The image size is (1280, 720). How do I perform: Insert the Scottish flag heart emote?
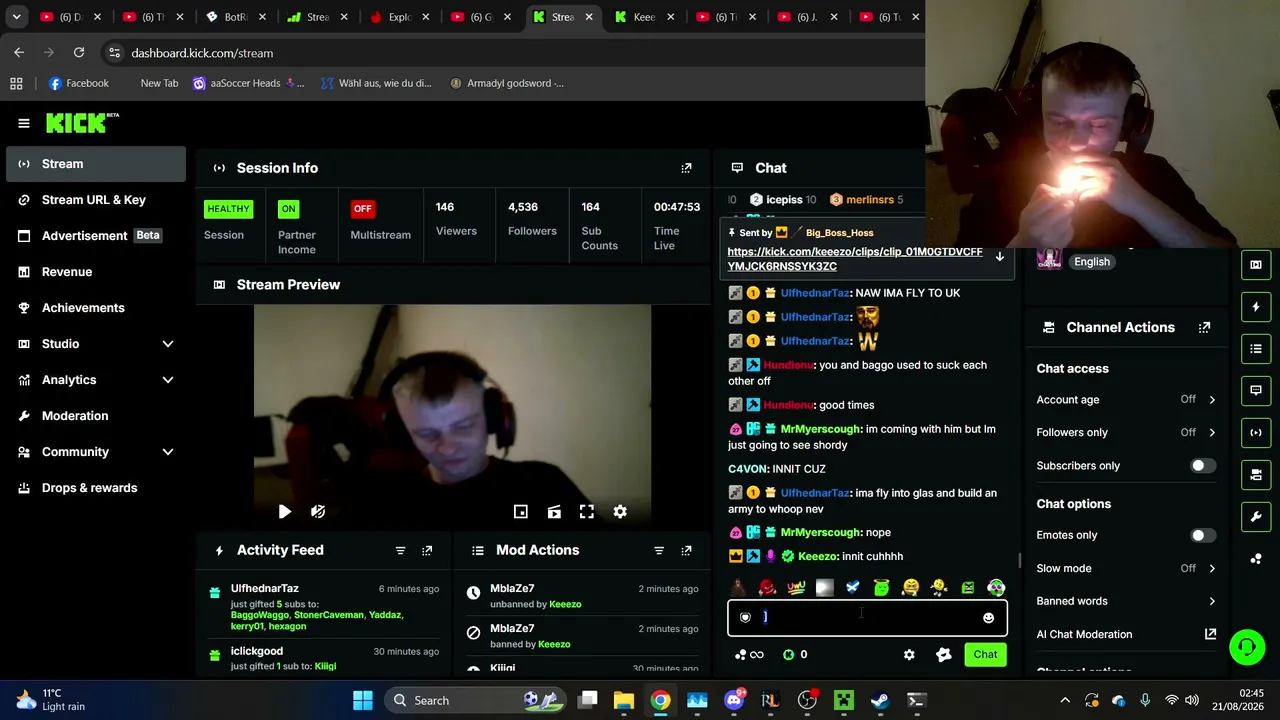[852, 588]
